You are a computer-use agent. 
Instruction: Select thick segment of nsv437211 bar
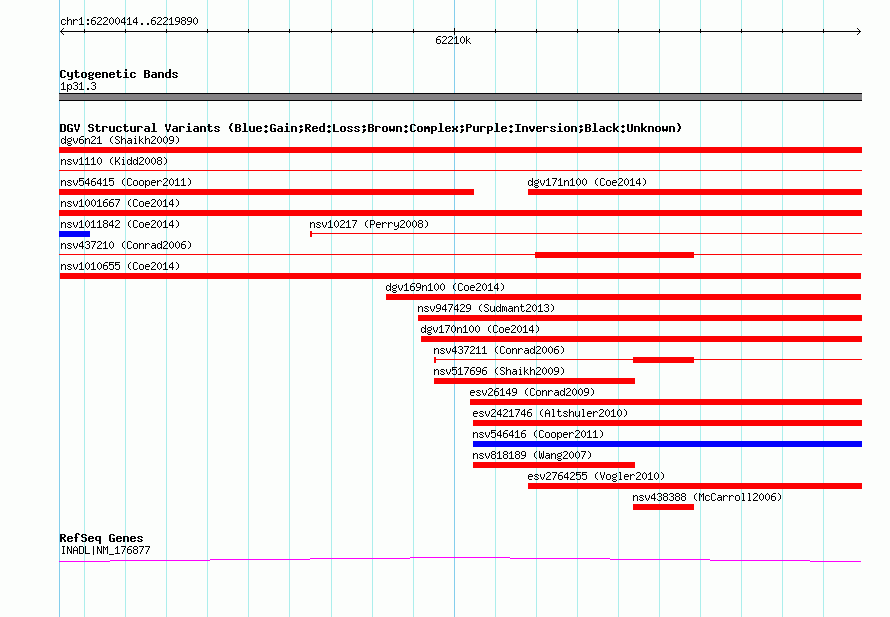pyautogui.click(x=664, y=360)
